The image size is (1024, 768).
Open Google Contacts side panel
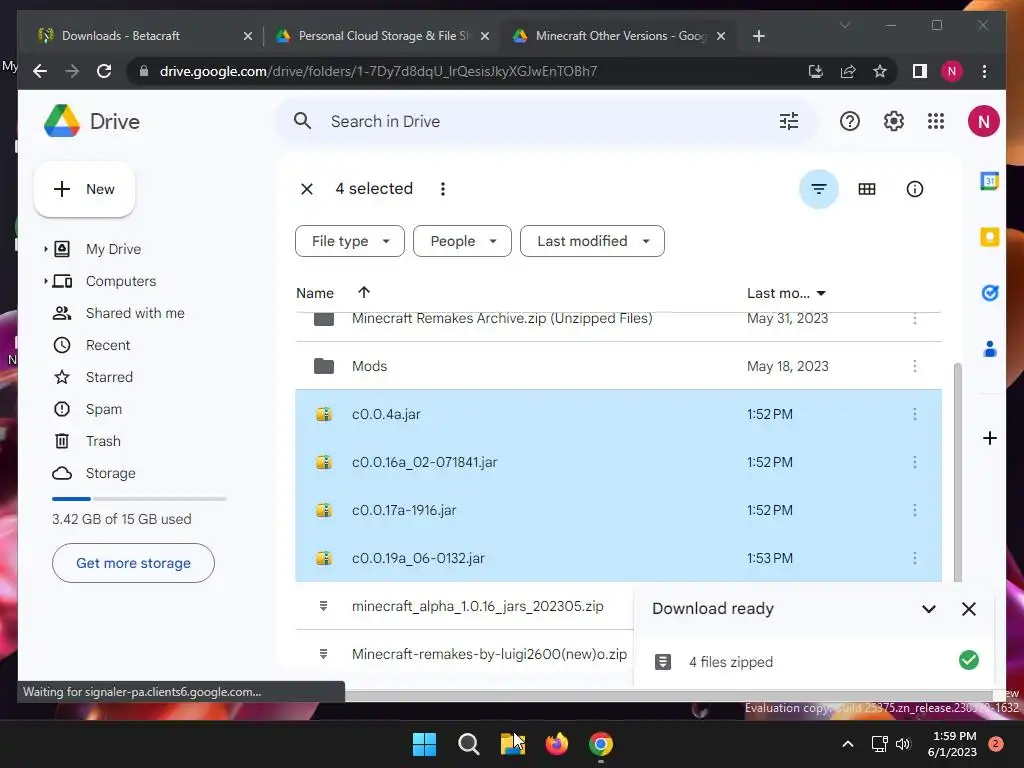989,349
